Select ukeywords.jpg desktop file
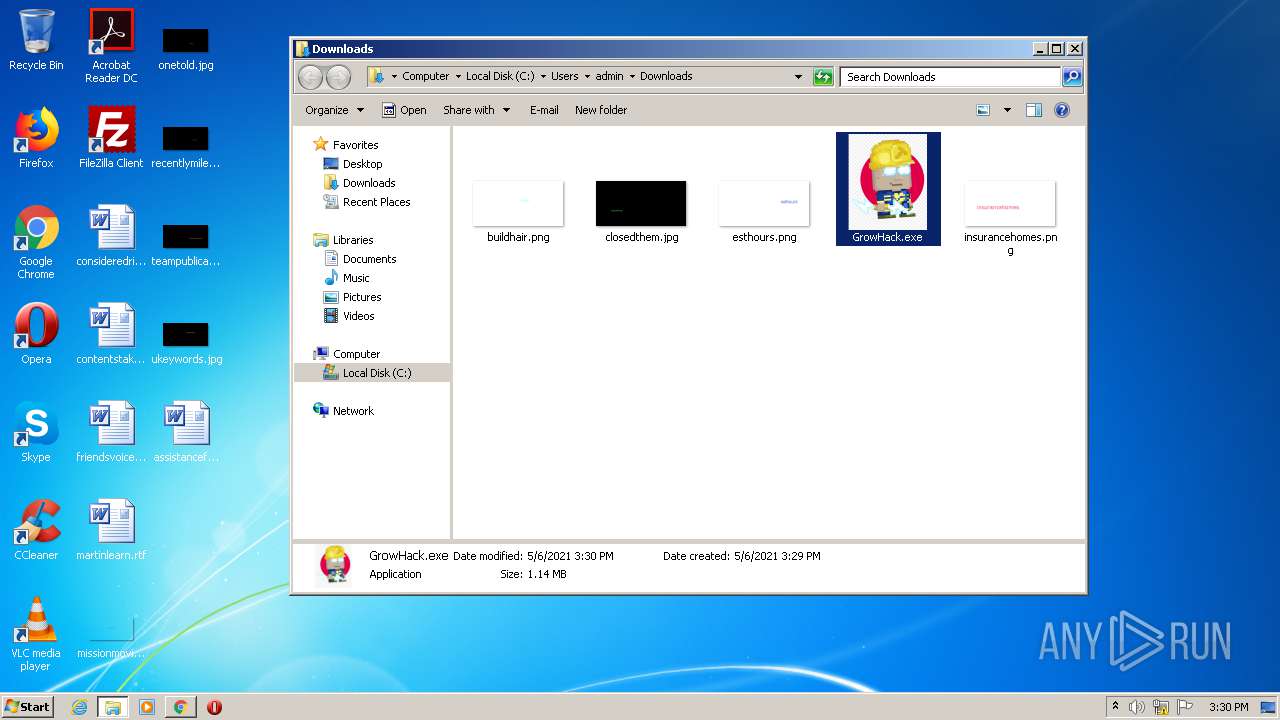Viewport: 1280px width, 720px height. 186,342
